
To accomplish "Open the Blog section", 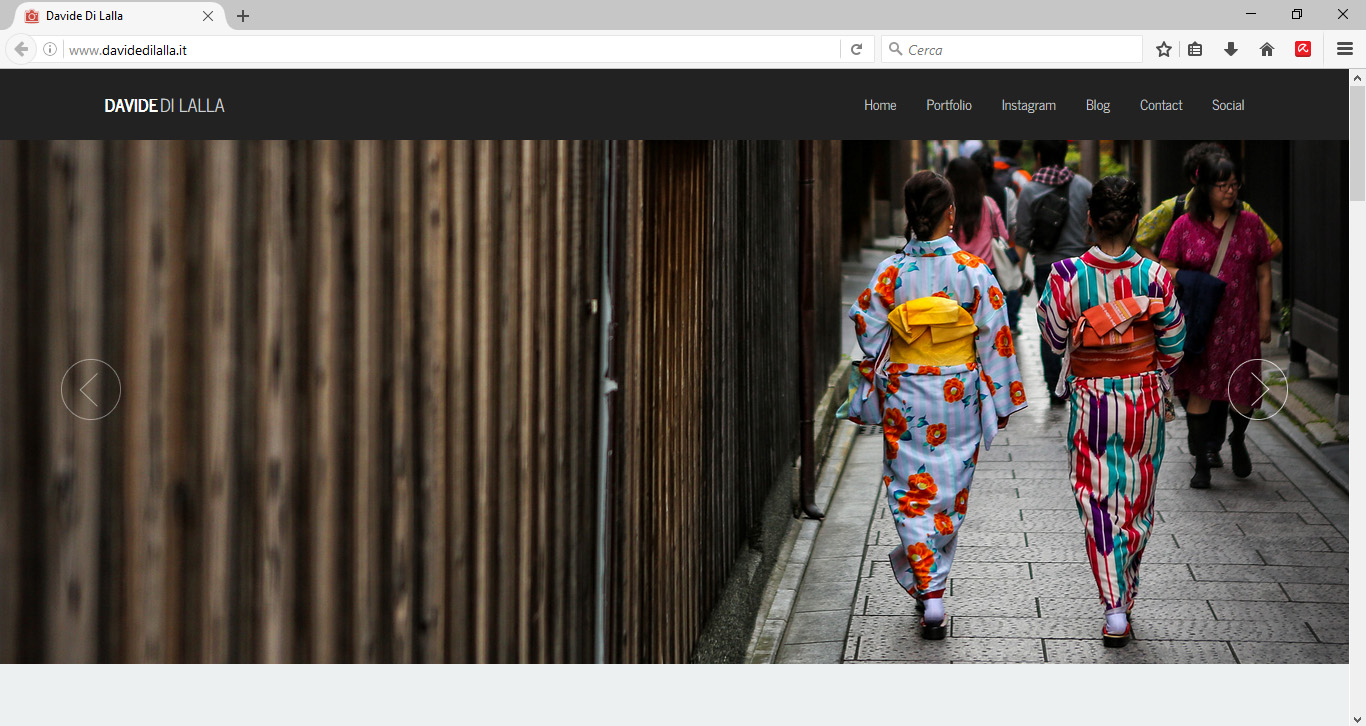I will [1097, 105].
